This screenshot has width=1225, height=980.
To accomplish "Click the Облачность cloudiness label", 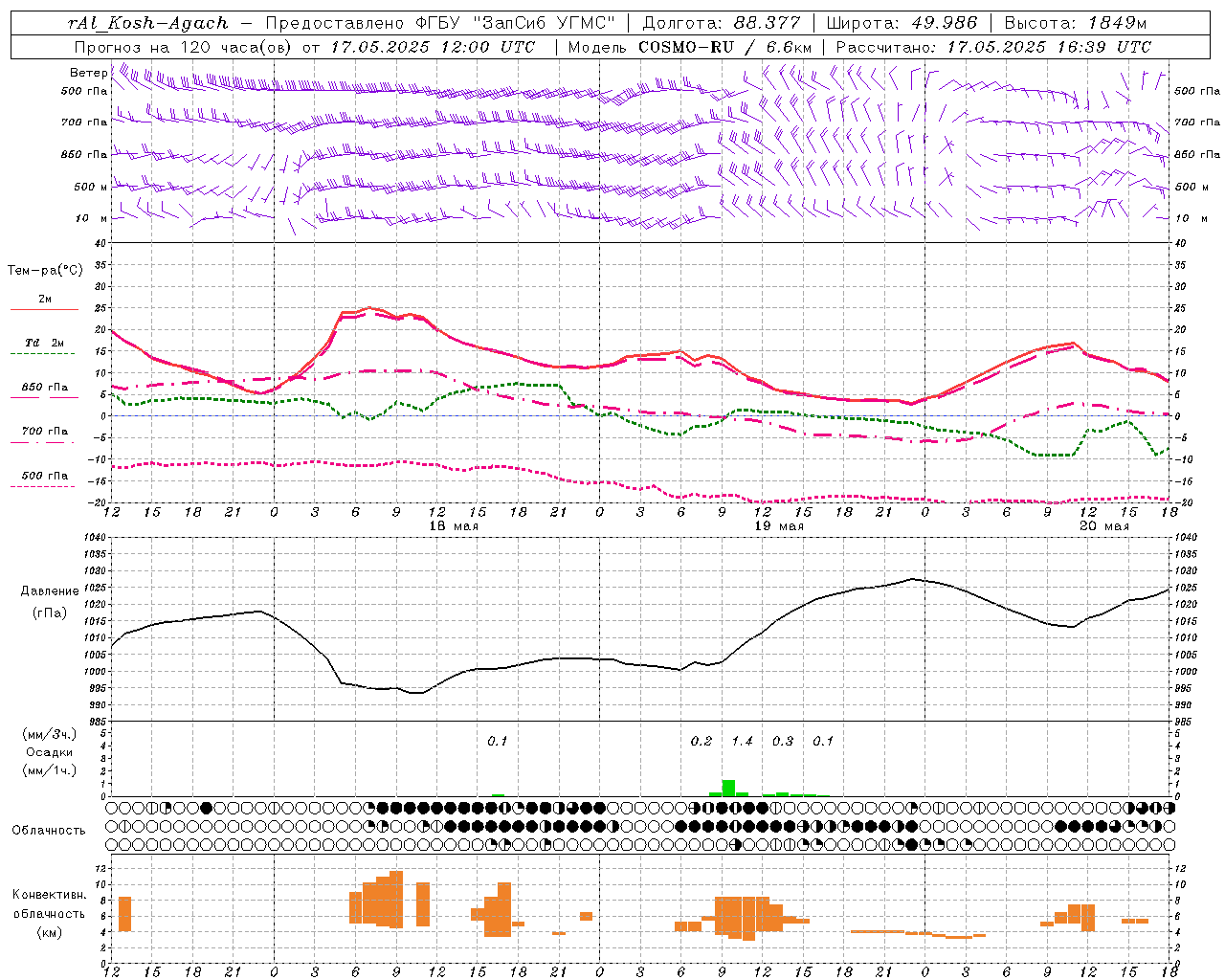I will coord(49,830).
